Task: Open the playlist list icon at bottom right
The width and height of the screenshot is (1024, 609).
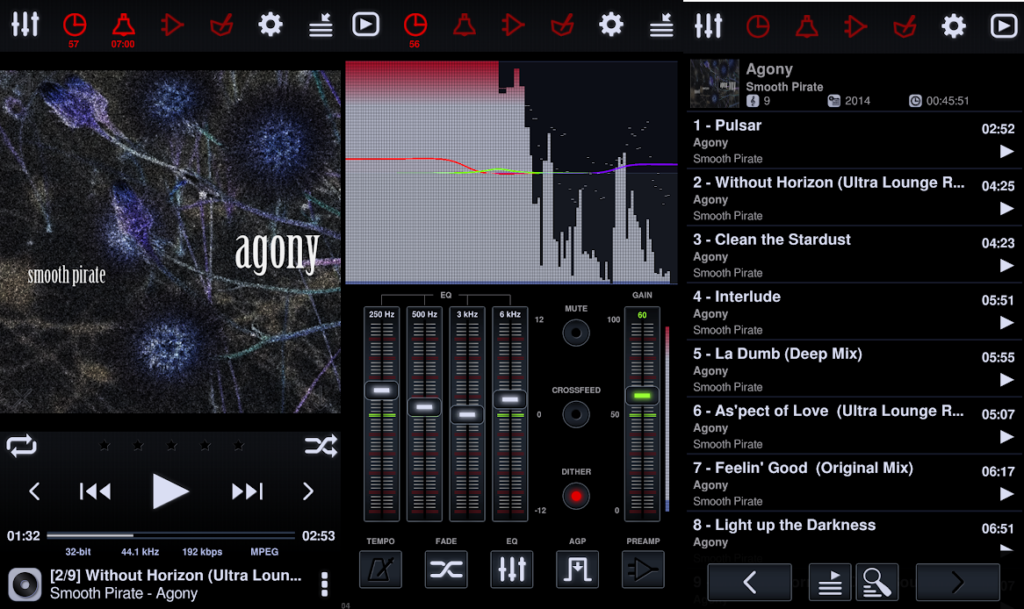Action: click(x=829, y=582)
